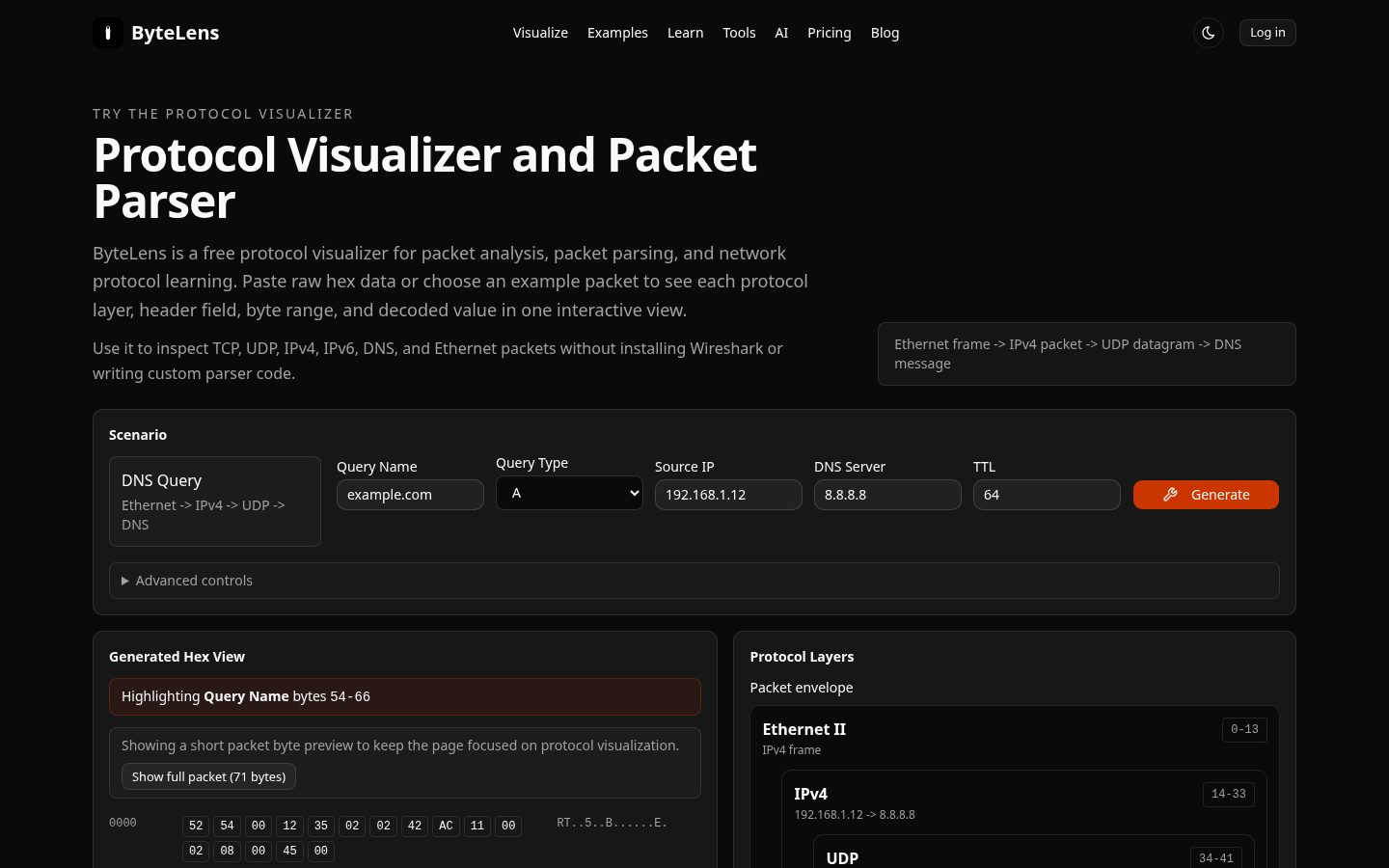
Task: Click the ASCII preview text RT..5..B......E.
Action: tap(613, 823)
